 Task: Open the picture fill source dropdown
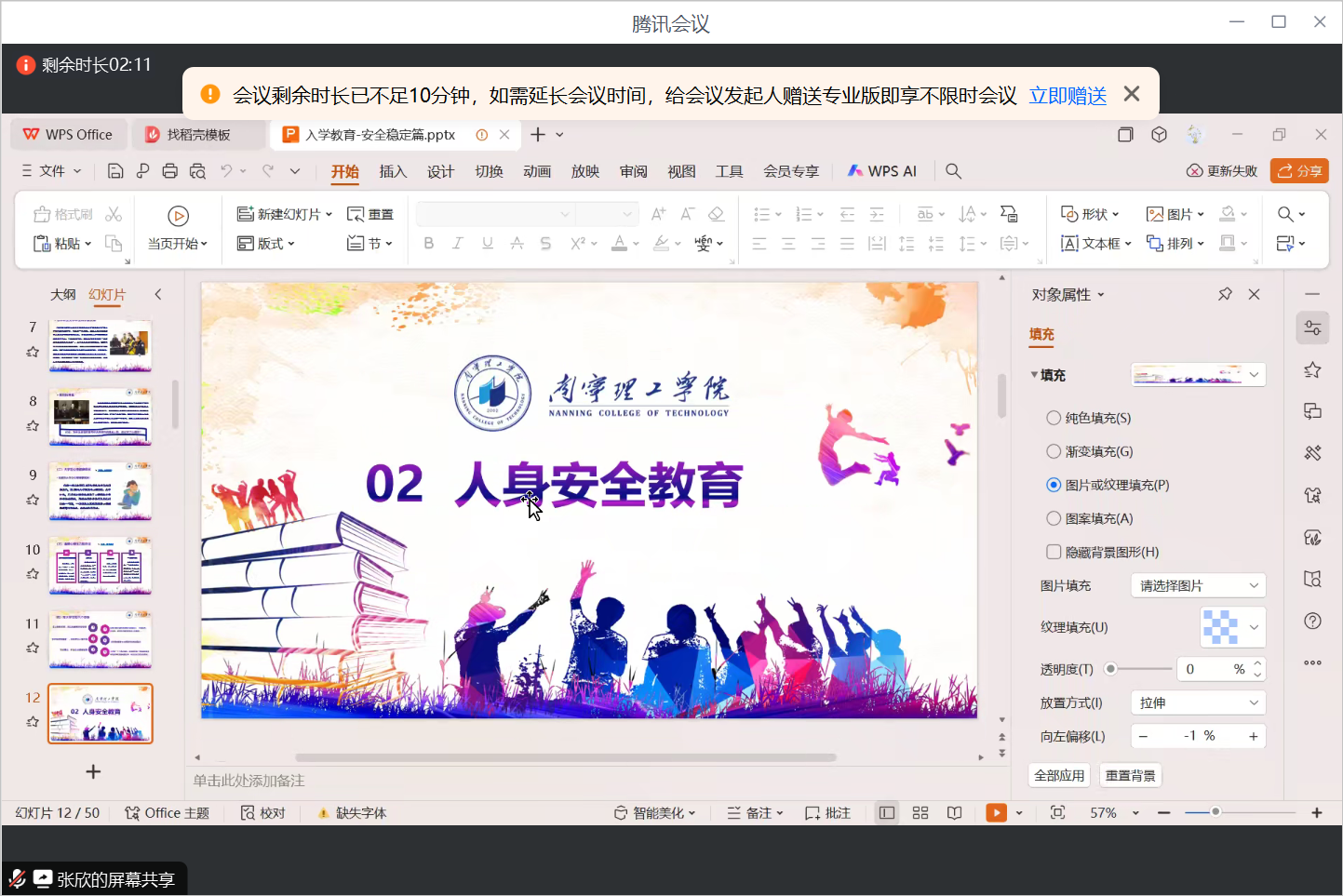(x=1198, y=586)
